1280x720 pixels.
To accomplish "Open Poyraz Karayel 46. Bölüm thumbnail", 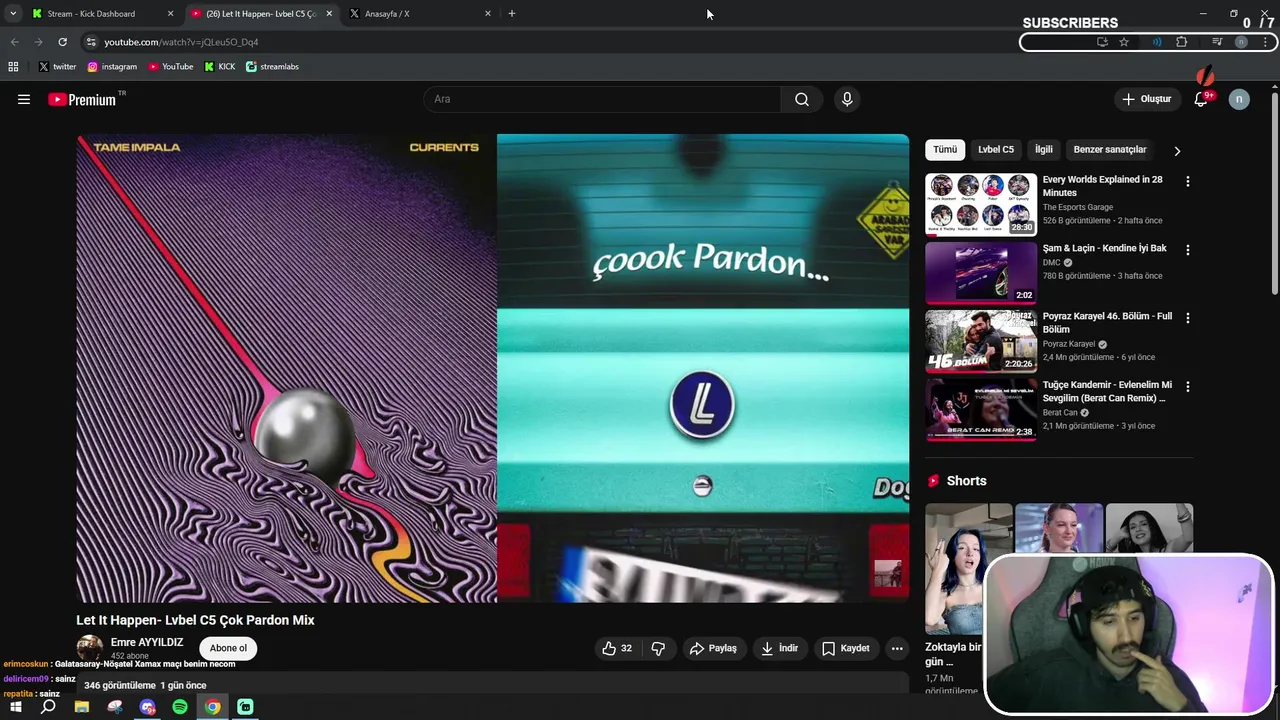I will 981,340.
